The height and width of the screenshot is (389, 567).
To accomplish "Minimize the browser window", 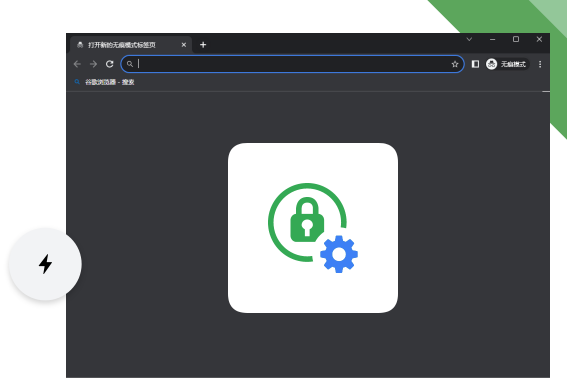I will 493,39.
